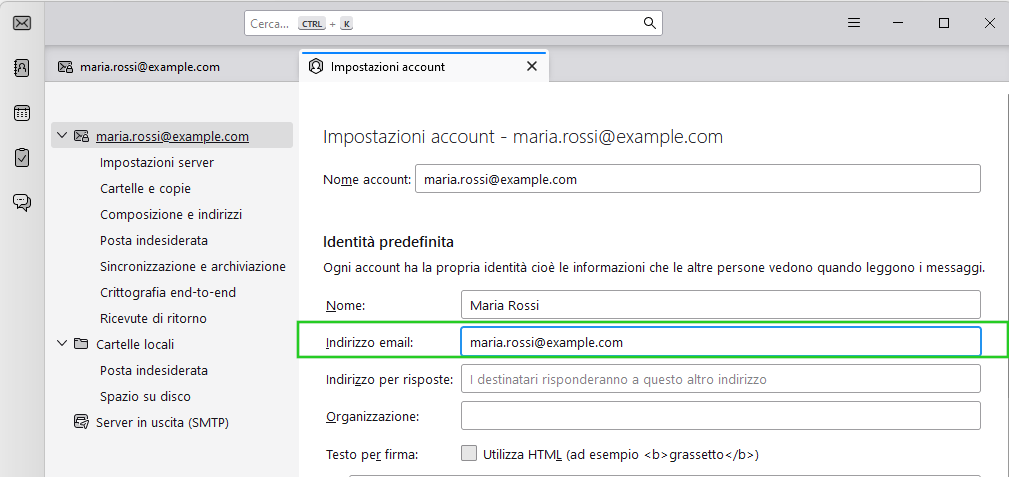Open the Mail space envelope icon
Viewport: 1009px width, 477px height.
coord(22,23)
